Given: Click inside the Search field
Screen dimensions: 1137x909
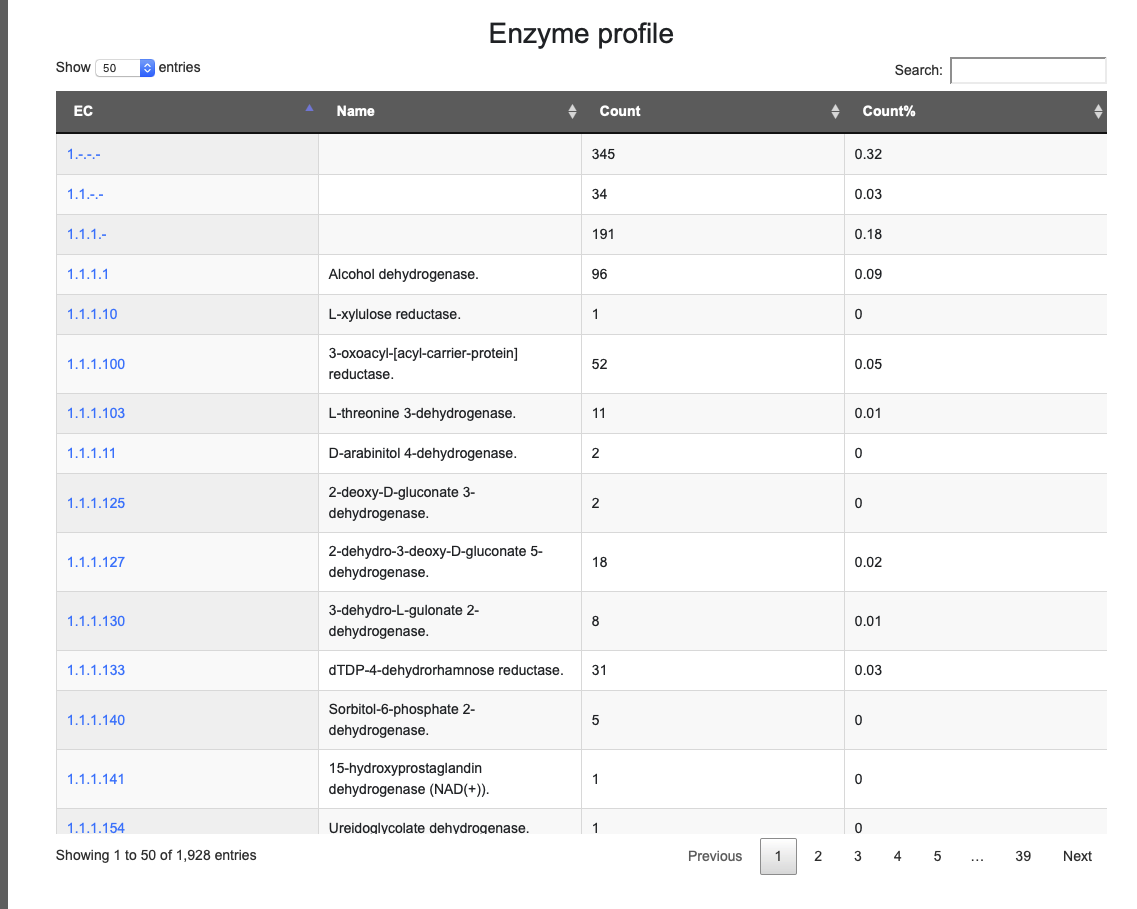Looking at the screenshot, I should click(1028, 70).
